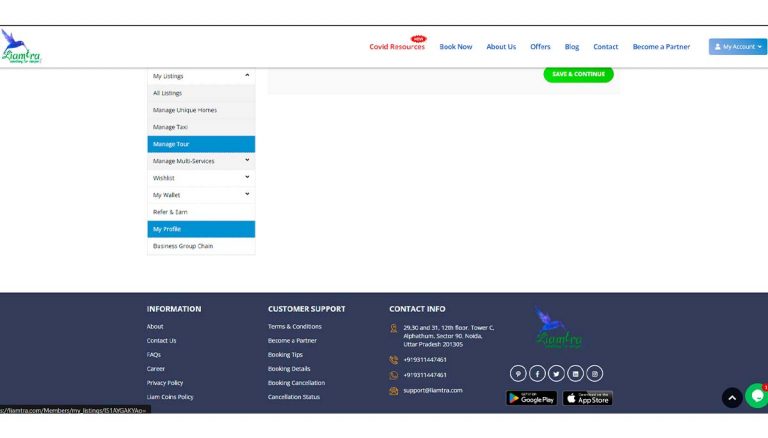Click the Book Now navigation link
Image resolution: width=768 pixels, height=438 pixels.
(455, 47)
